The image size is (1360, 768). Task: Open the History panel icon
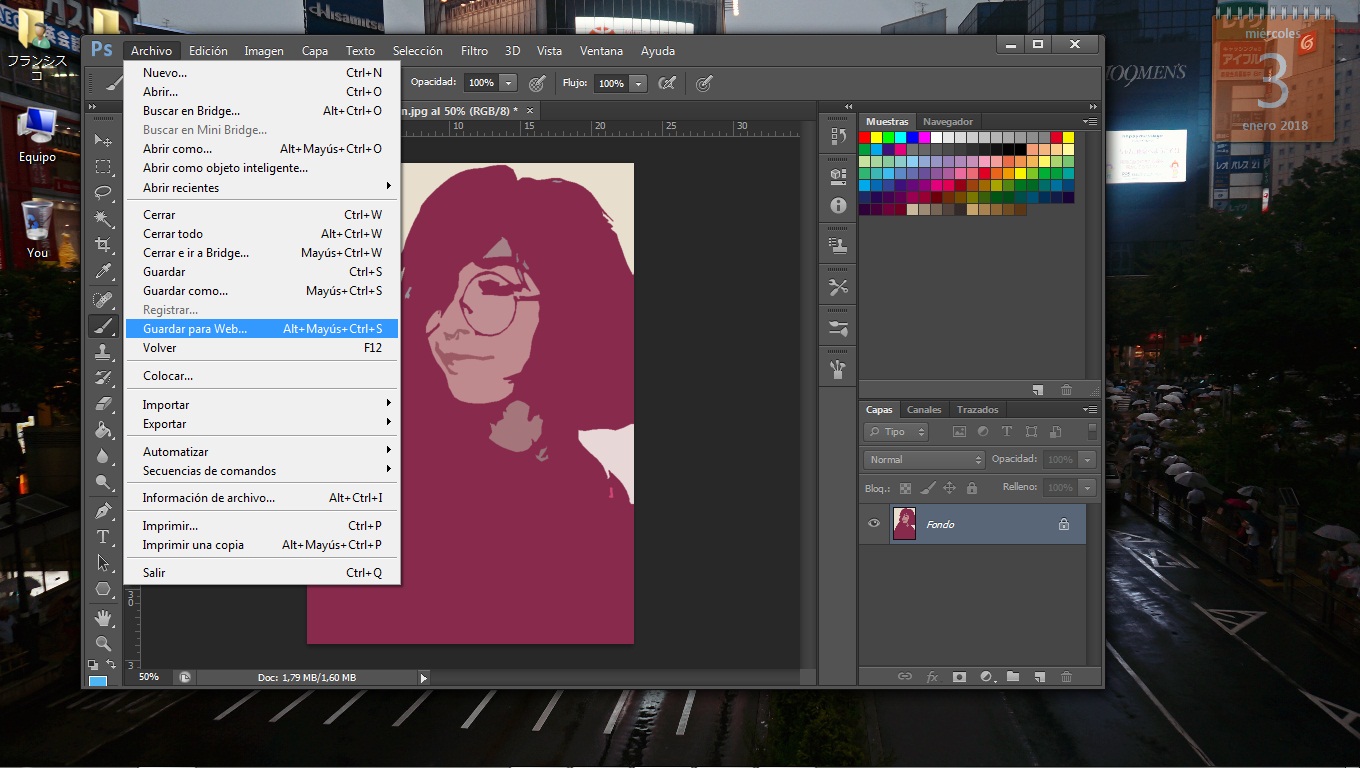pos(838,138)
